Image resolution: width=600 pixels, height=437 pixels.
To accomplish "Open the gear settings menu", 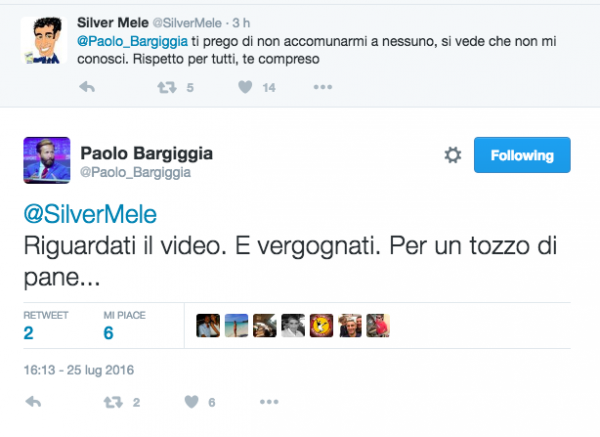I will [453, 155].
